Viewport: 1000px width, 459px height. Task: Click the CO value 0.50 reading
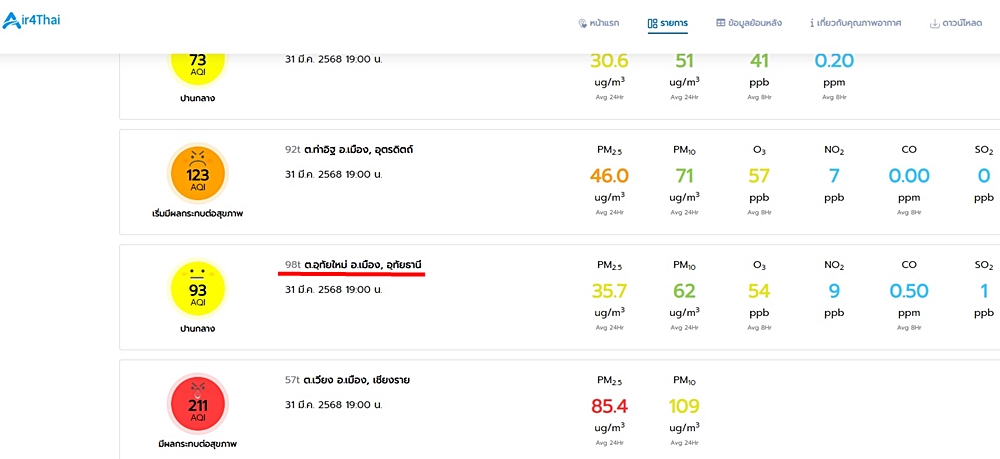(x=909, y=291)
